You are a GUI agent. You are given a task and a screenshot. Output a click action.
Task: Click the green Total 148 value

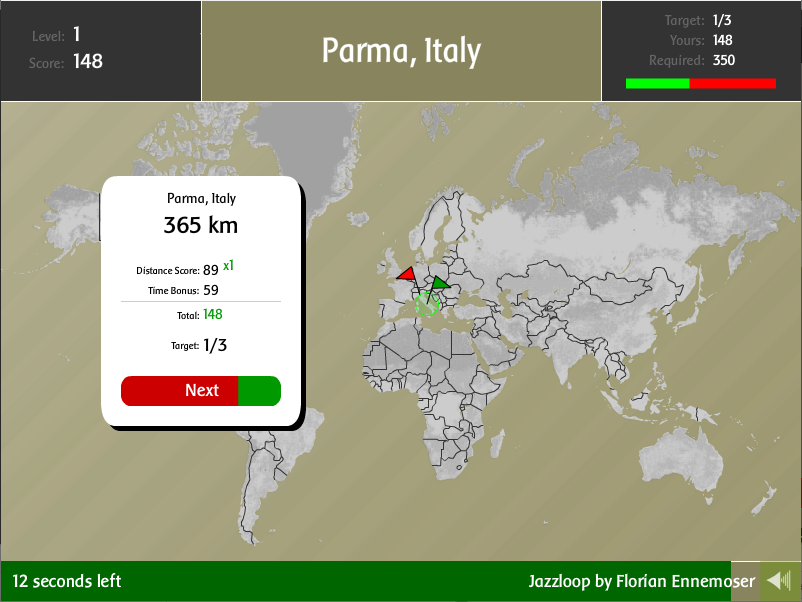(x=213, y=314)
